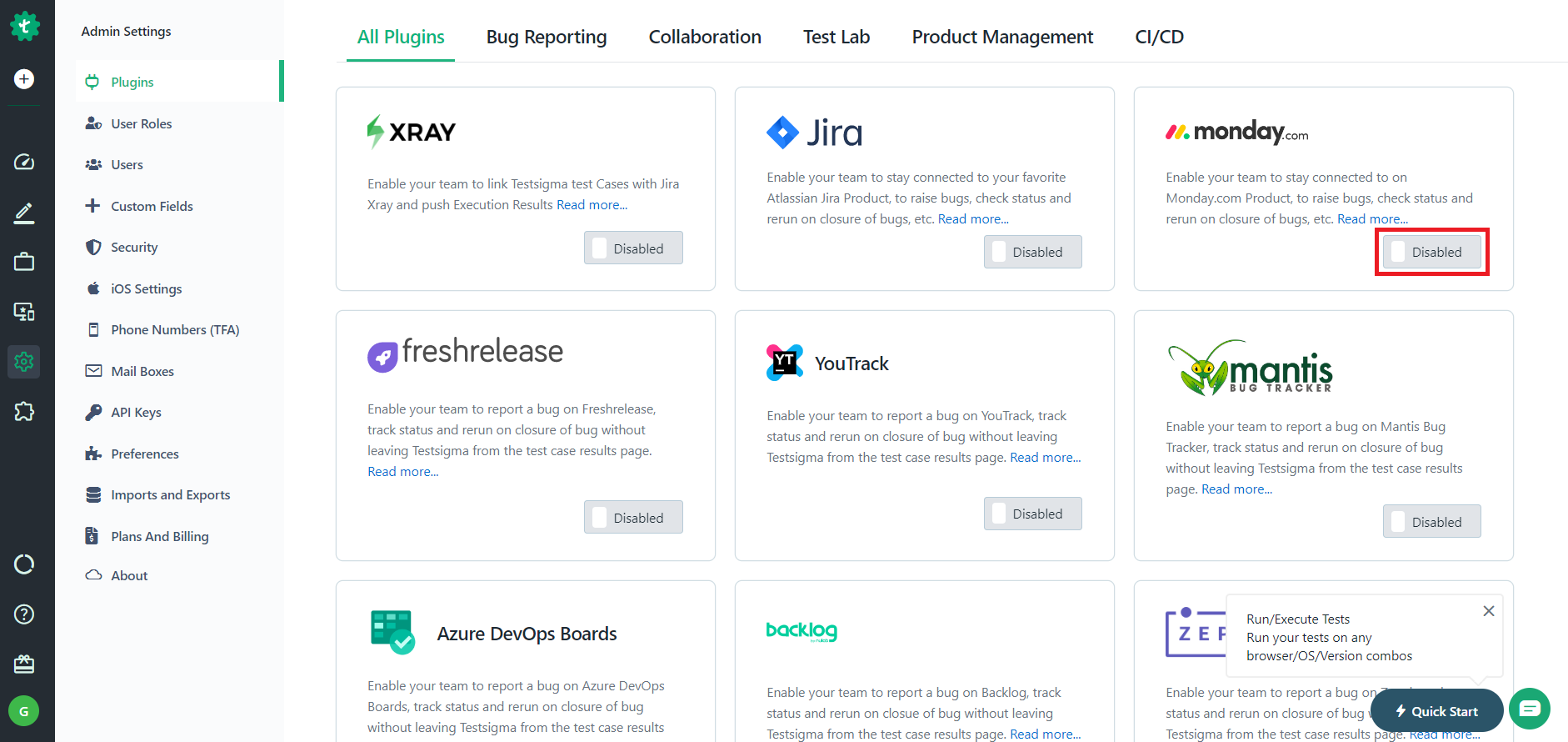Open the settings gear icon
Image resolution: width=1568 pixels, height=742 pixels.
pyautogui.click(x=24, y=362)
